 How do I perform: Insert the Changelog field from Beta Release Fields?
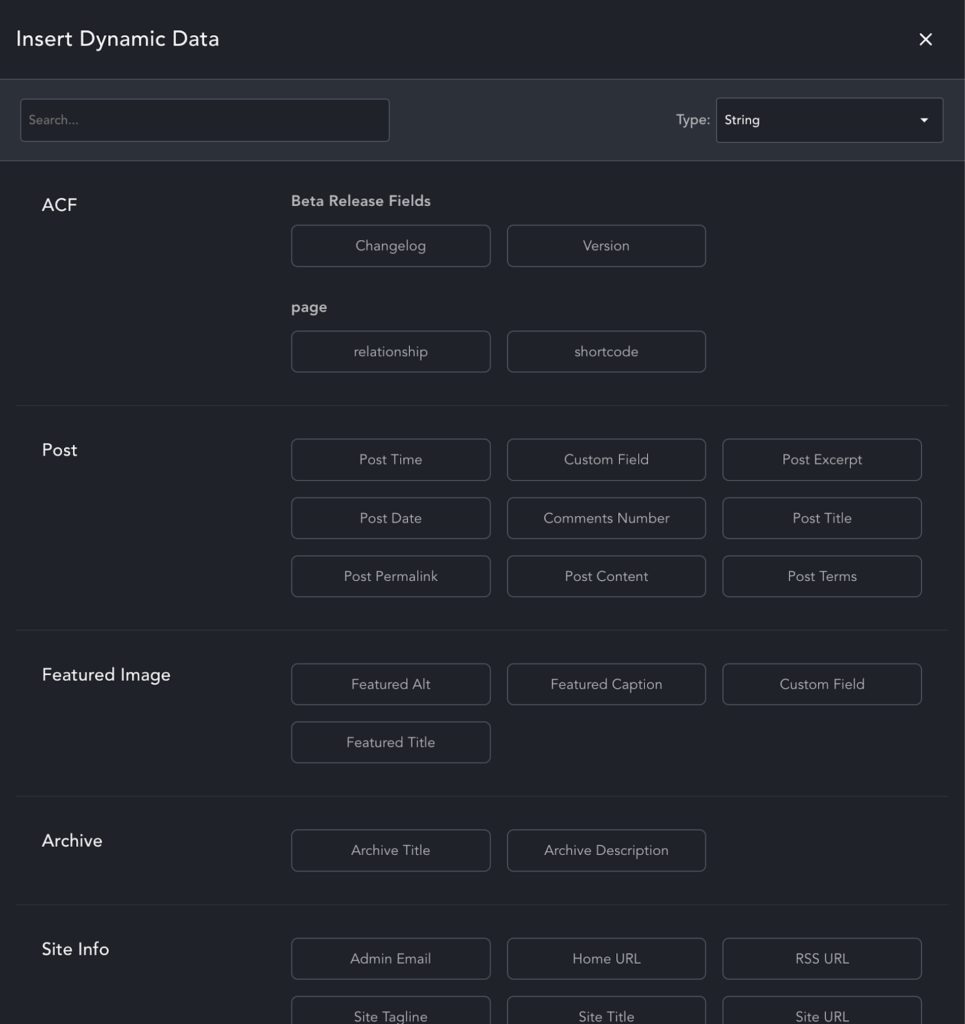tap(390, 245)
